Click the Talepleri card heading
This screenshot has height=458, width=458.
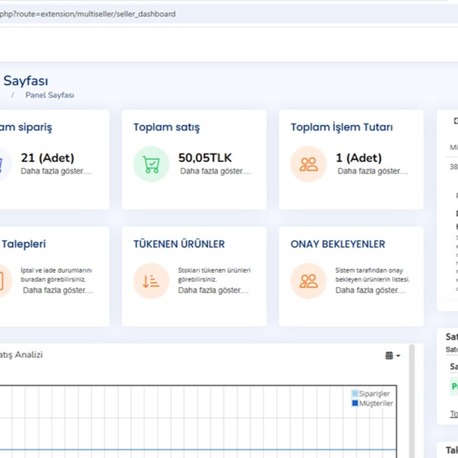[x=23, y=244]
